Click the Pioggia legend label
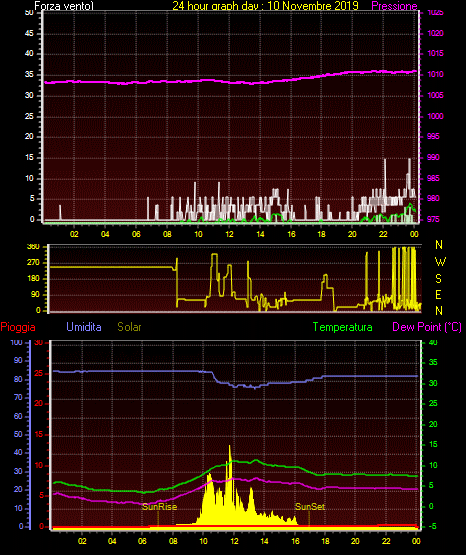This screenshot has height=555, width=466. click(18, 327)
